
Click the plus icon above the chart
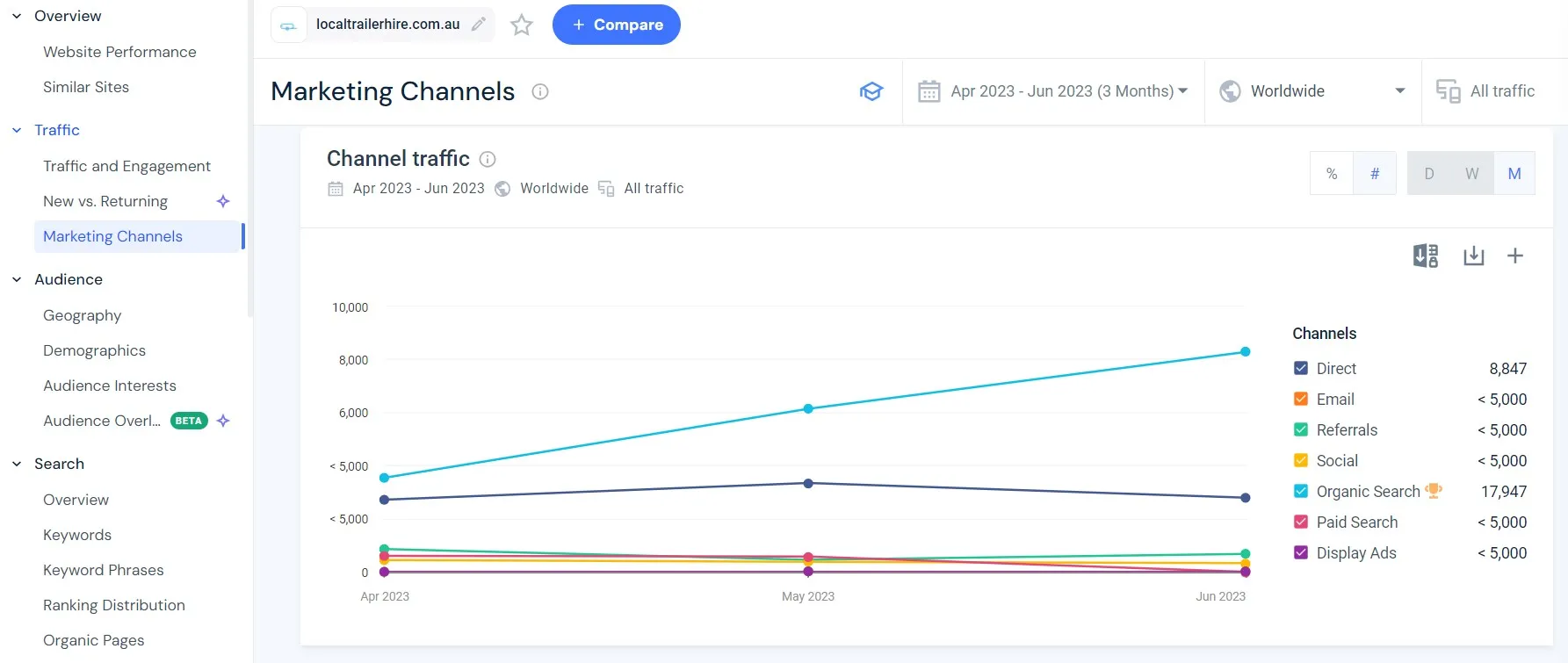(x=1514, y=256)
